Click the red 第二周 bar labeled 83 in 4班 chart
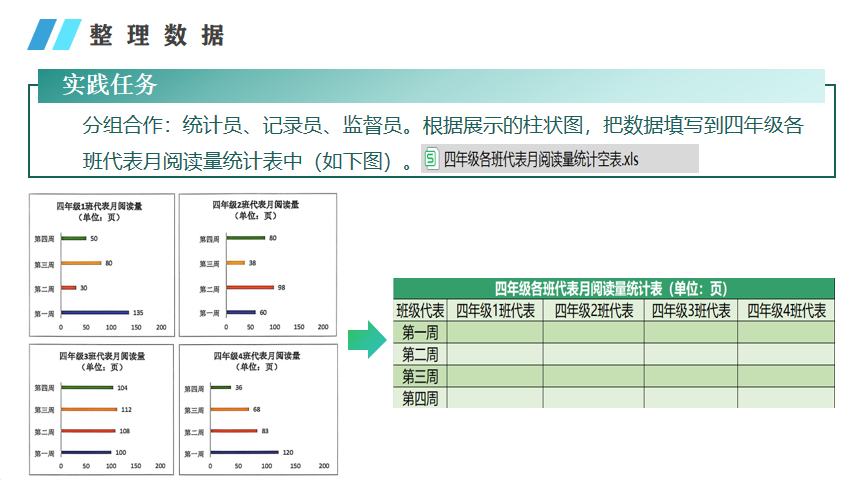This screenshot has height=480, width=858. [x=232, y=431]
